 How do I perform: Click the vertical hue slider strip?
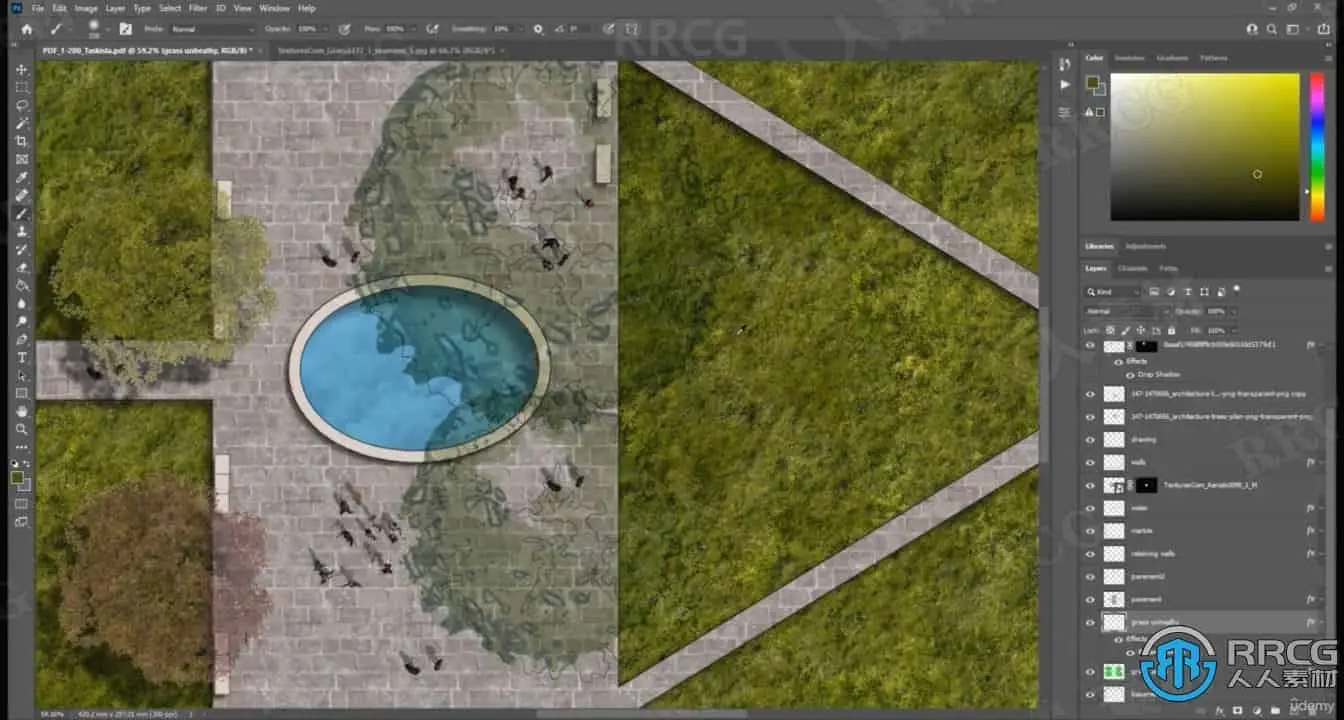(x=1317, y=145)
